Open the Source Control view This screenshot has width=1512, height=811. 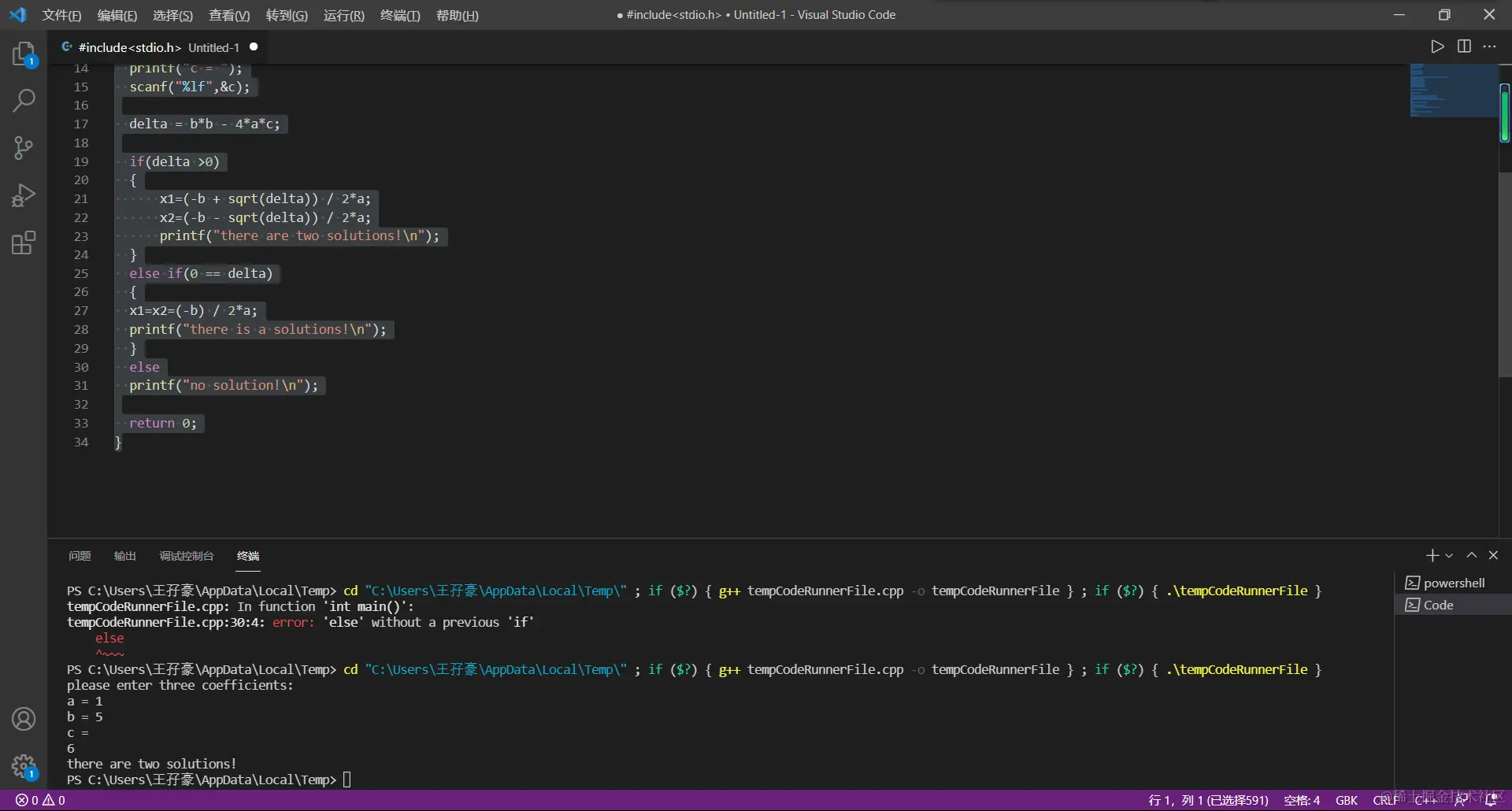tap(24, 148)
